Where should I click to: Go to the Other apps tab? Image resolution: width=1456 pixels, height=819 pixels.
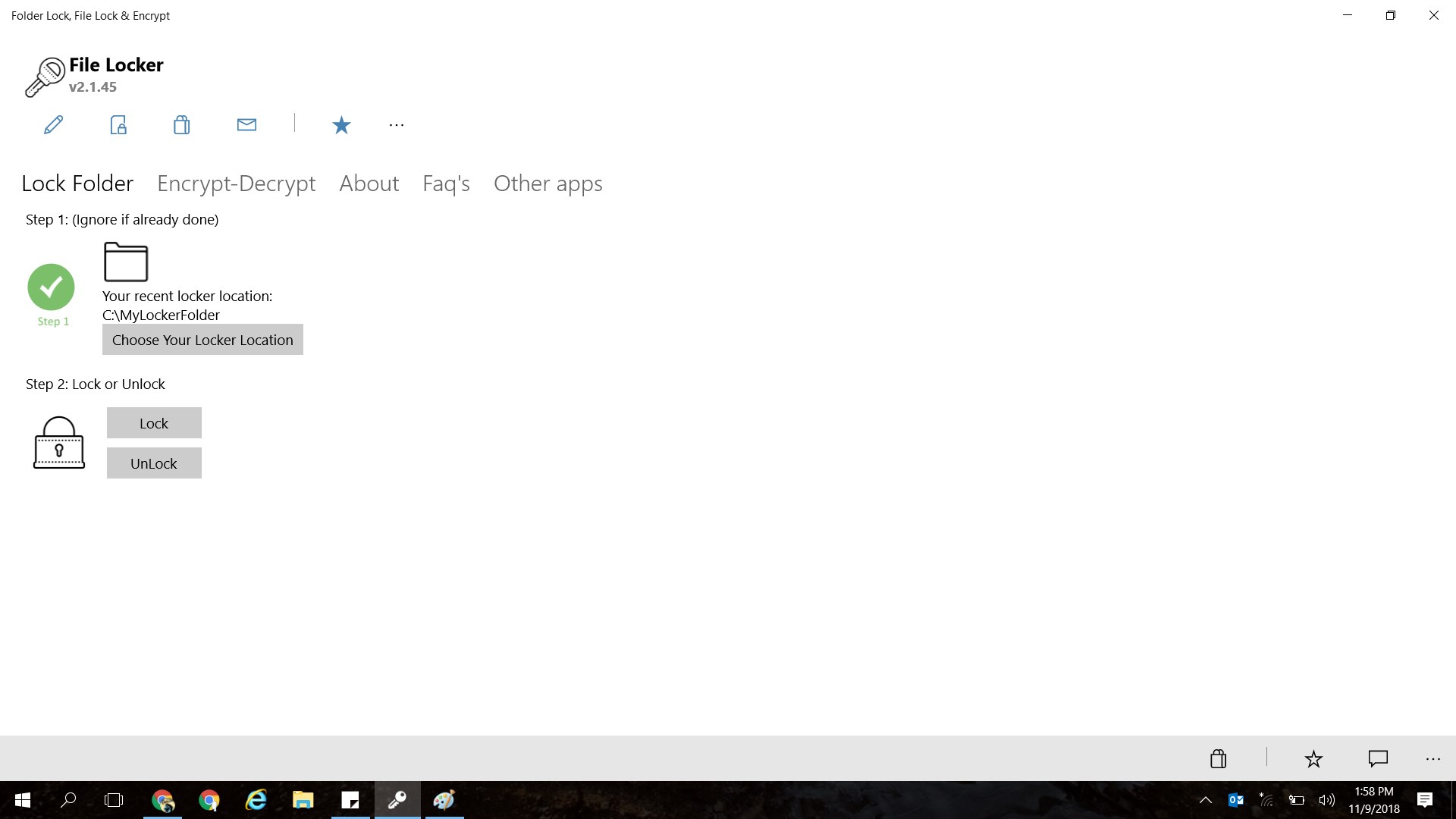(548, 184)
